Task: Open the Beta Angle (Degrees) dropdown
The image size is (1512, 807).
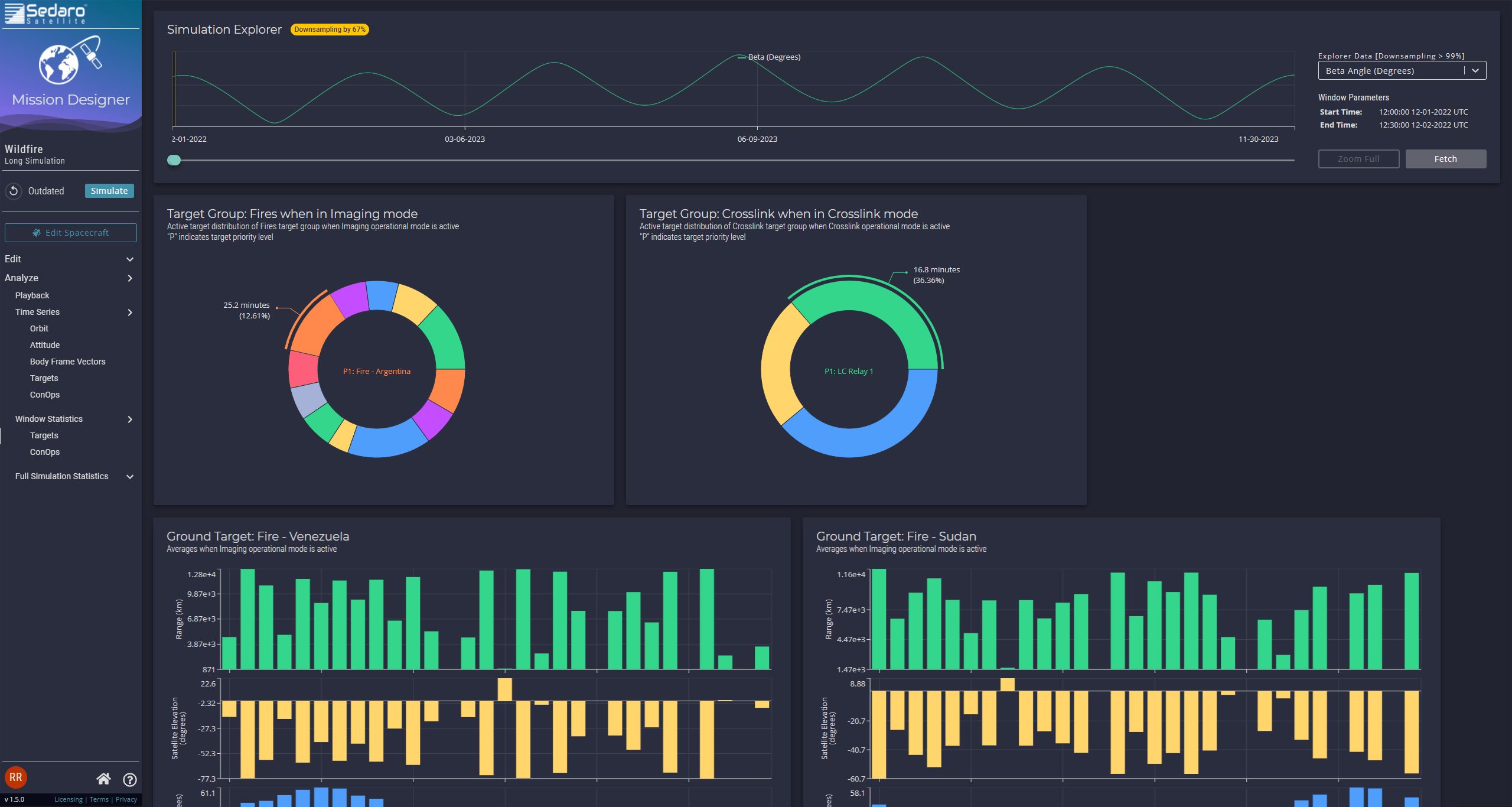Action: (1402, 71)
